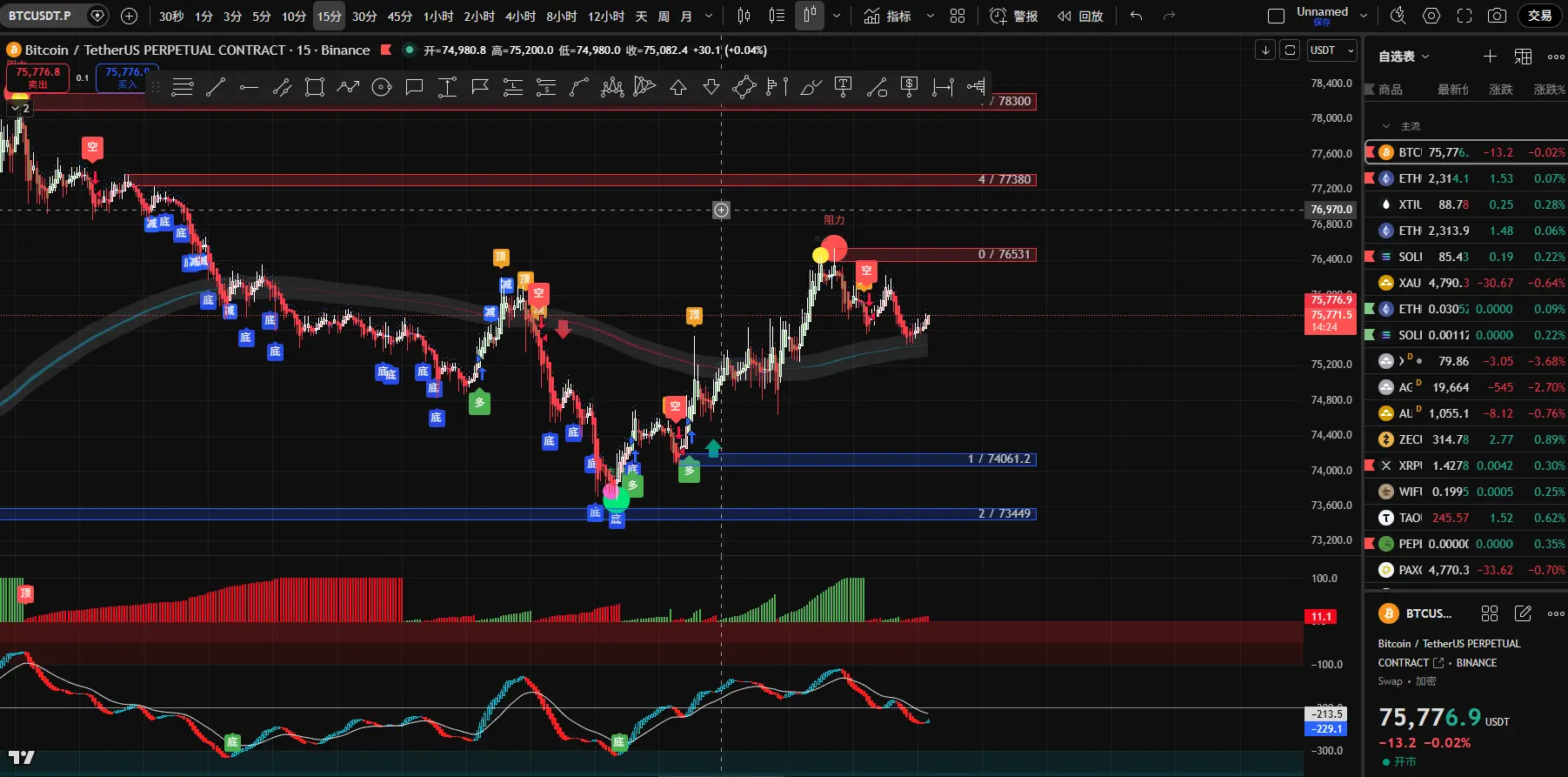
Task: Take a chart snapshot with camera icon
Action: click(1498, 16)
